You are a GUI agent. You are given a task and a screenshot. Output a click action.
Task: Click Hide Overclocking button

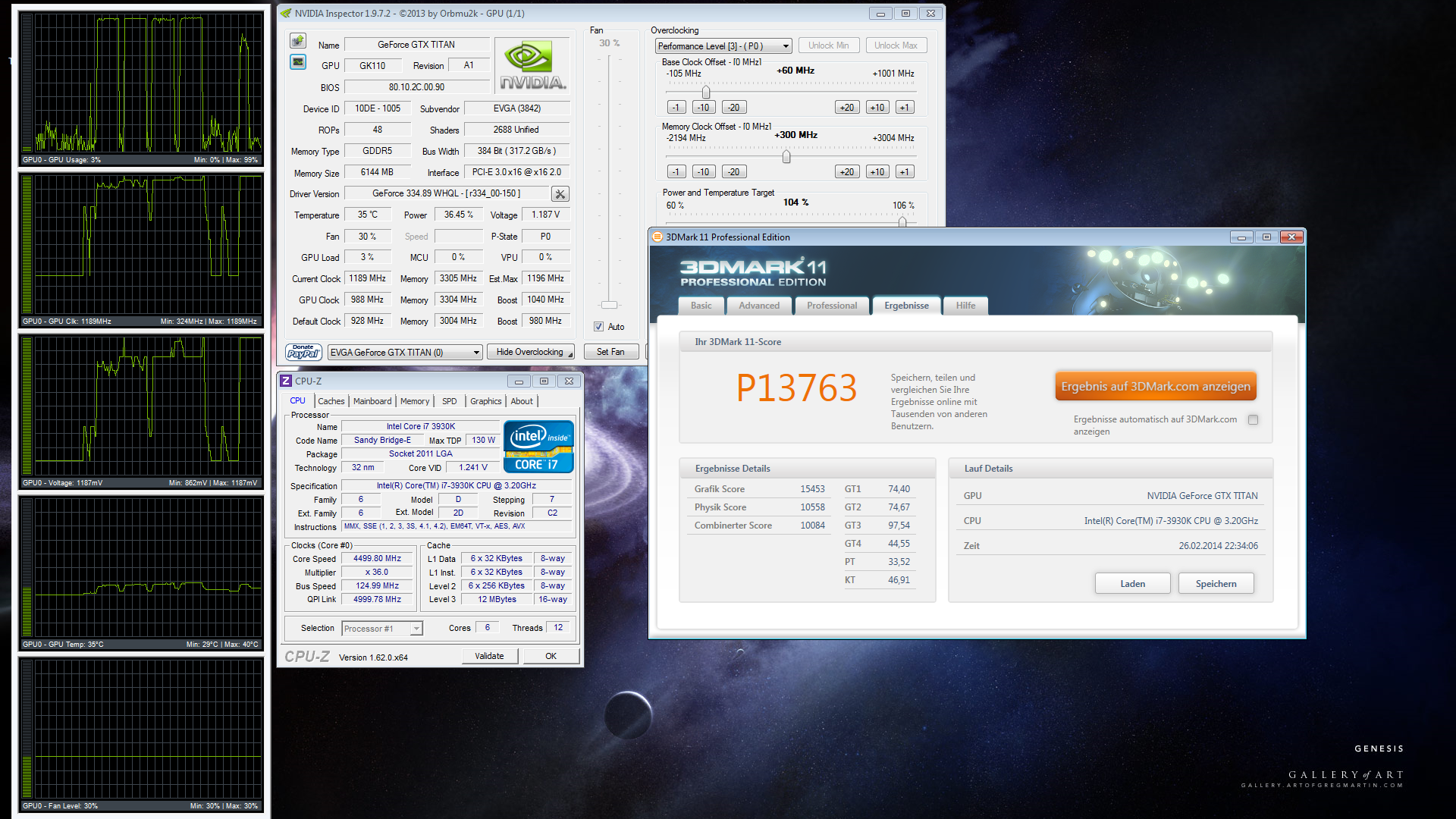point(529,352)
